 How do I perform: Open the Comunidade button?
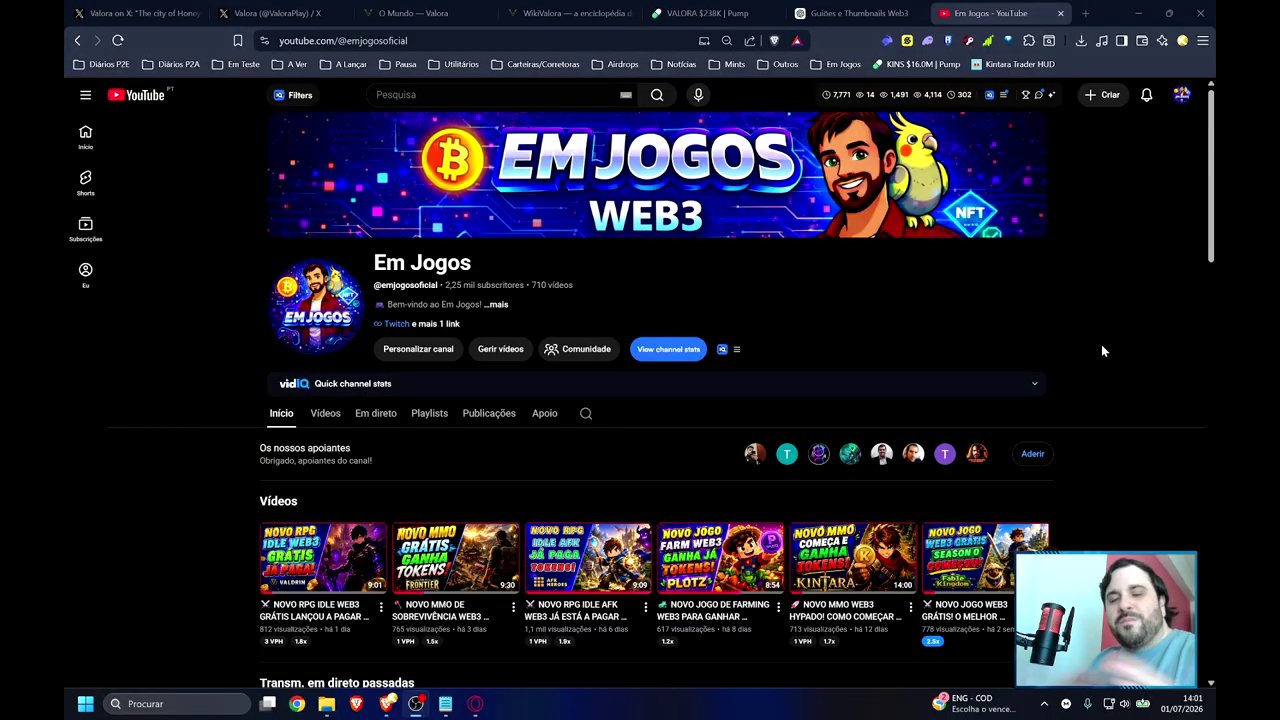click(578, 349)
